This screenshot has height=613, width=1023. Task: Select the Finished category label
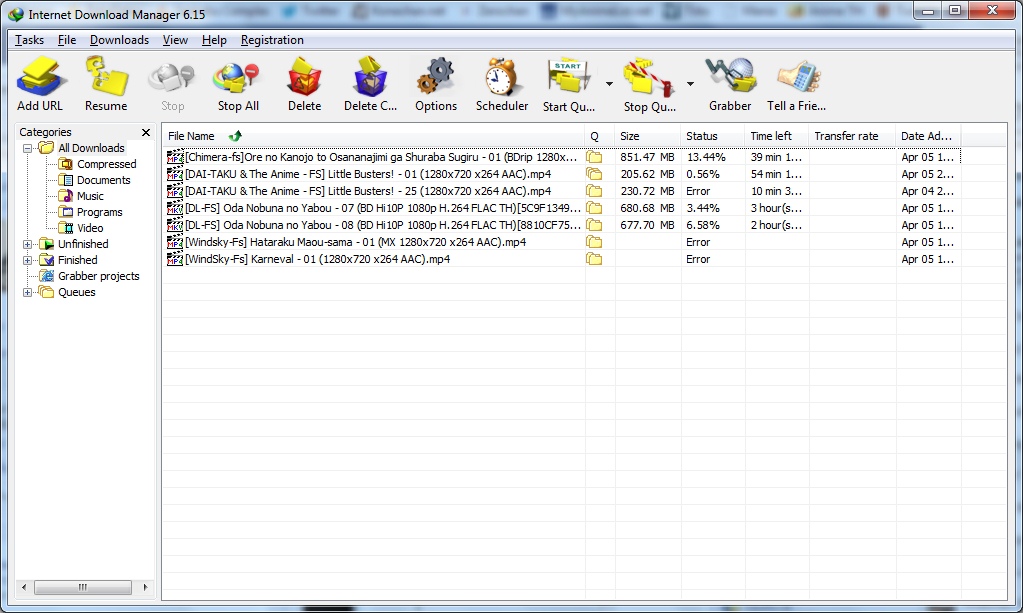(77, 260)
